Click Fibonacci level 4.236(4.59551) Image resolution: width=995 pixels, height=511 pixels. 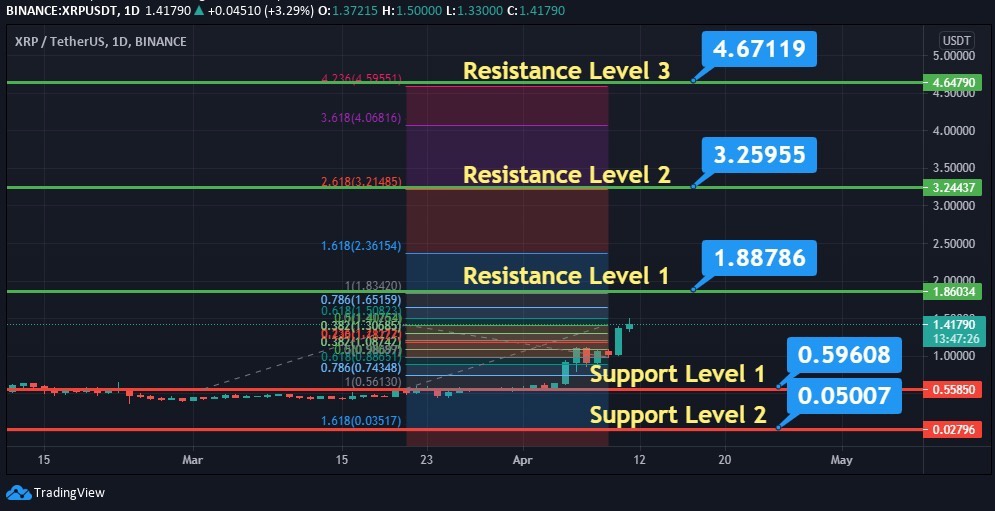tap(361, 79)
